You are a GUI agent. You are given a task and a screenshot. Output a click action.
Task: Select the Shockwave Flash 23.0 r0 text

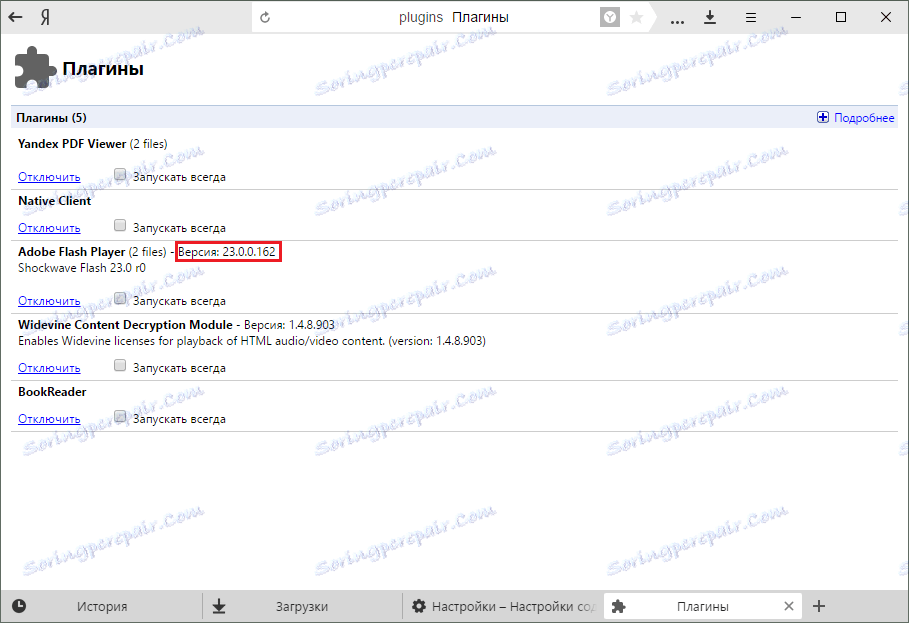pos(82,268)
